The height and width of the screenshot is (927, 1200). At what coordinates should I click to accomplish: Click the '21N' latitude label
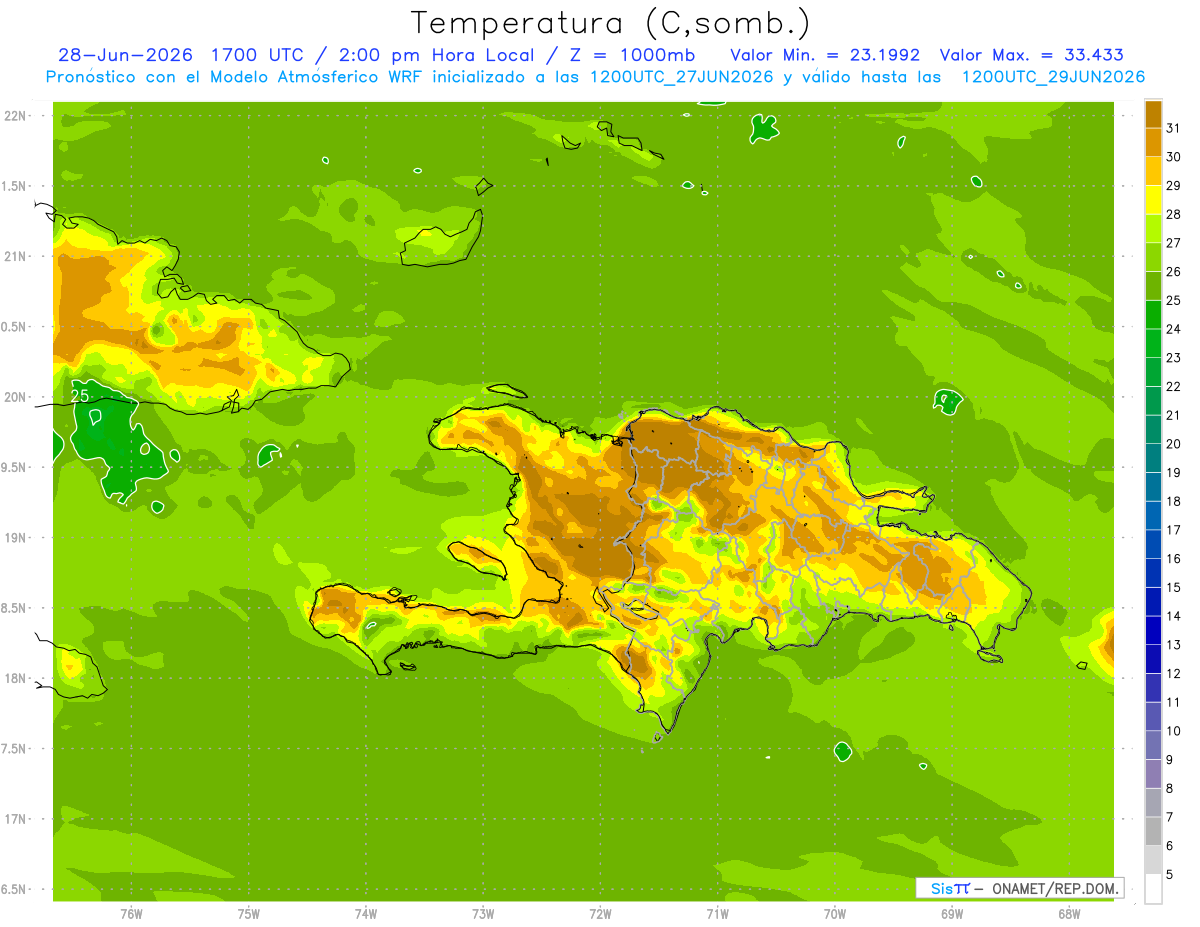pos(15,257)
